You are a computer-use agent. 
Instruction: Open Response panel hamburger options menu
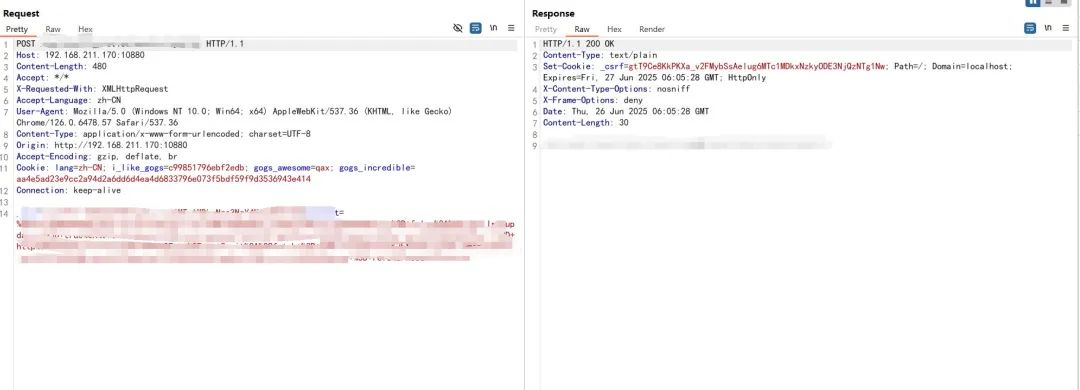pos(1066,28)
